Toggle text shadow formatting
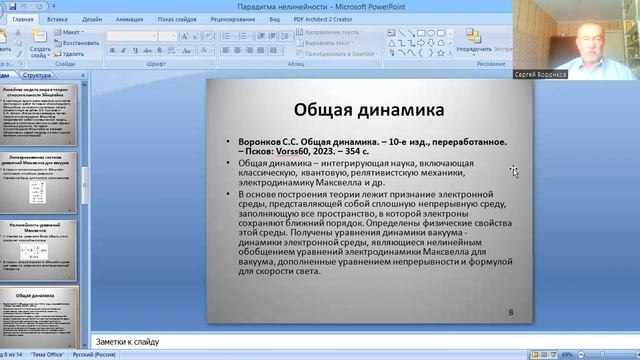This screenshot has height=360, width=640. [160, 50]
